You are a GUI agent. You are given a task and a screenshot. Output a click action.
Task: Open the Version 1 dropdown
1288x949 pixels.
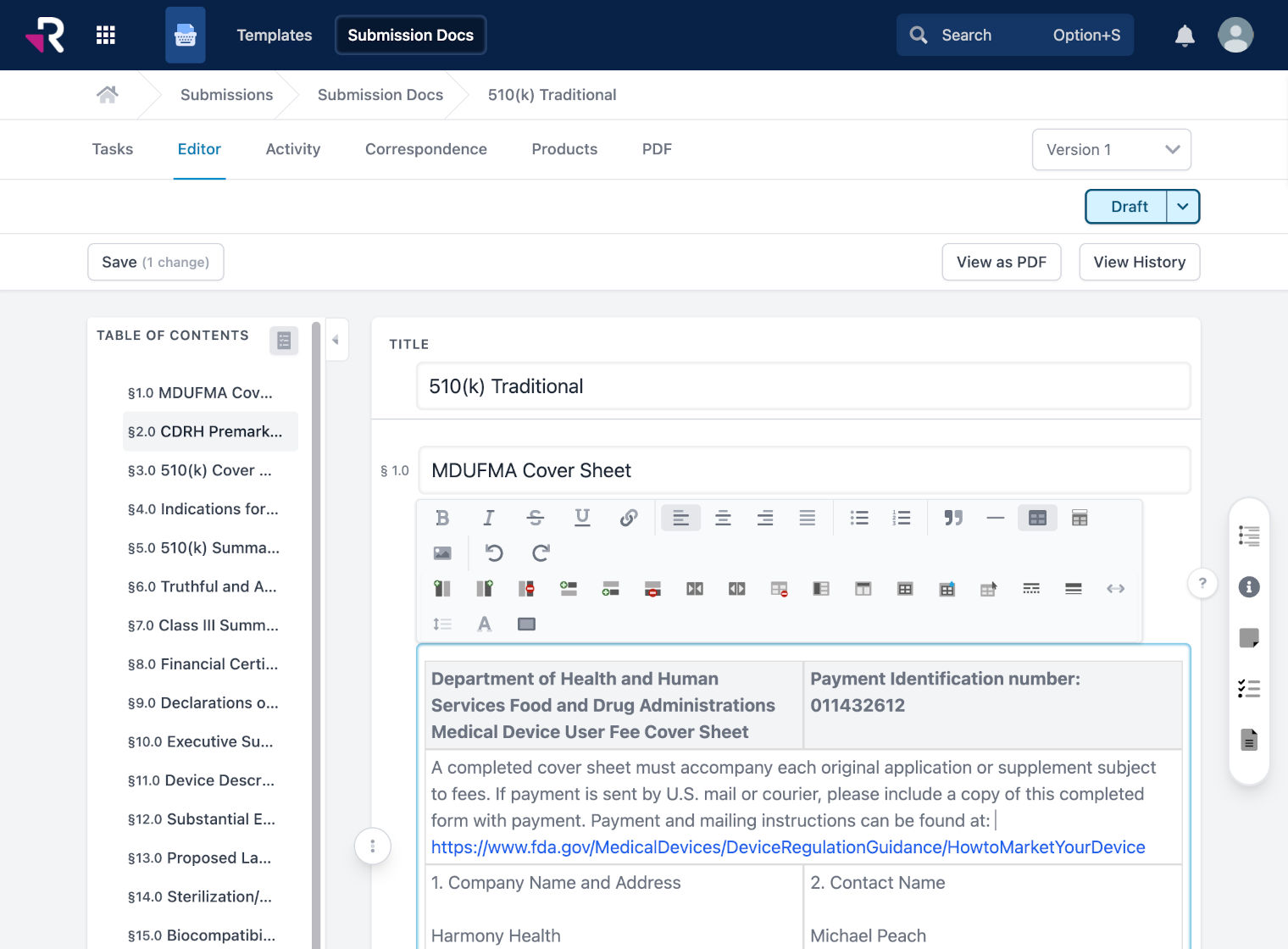click(x=1111, y=149)
